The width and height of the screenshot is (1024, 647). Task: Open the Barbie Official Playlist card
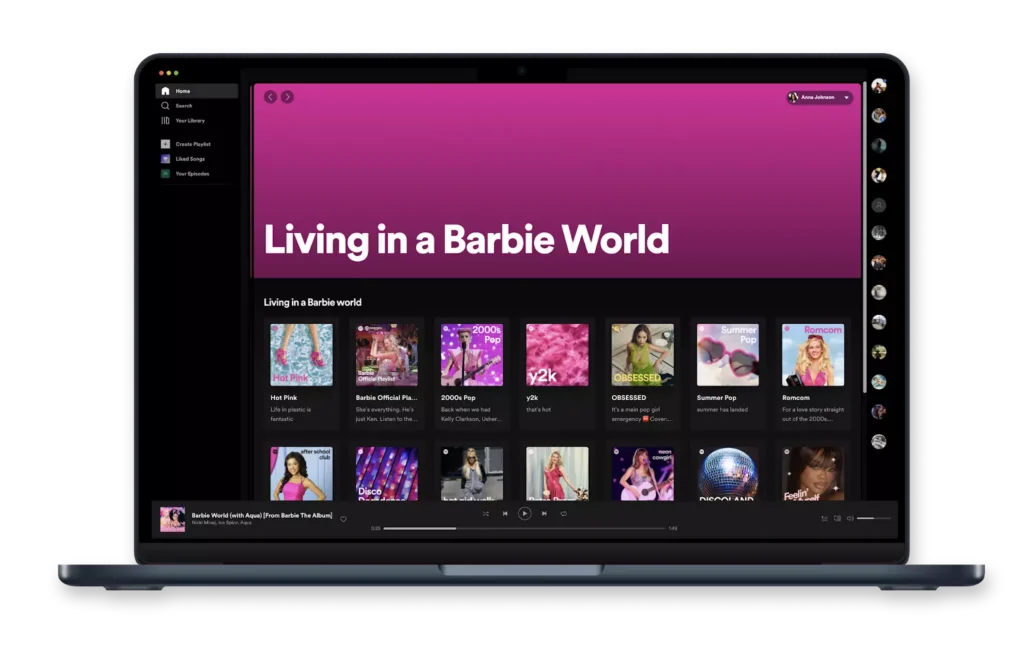click(386, 352)
